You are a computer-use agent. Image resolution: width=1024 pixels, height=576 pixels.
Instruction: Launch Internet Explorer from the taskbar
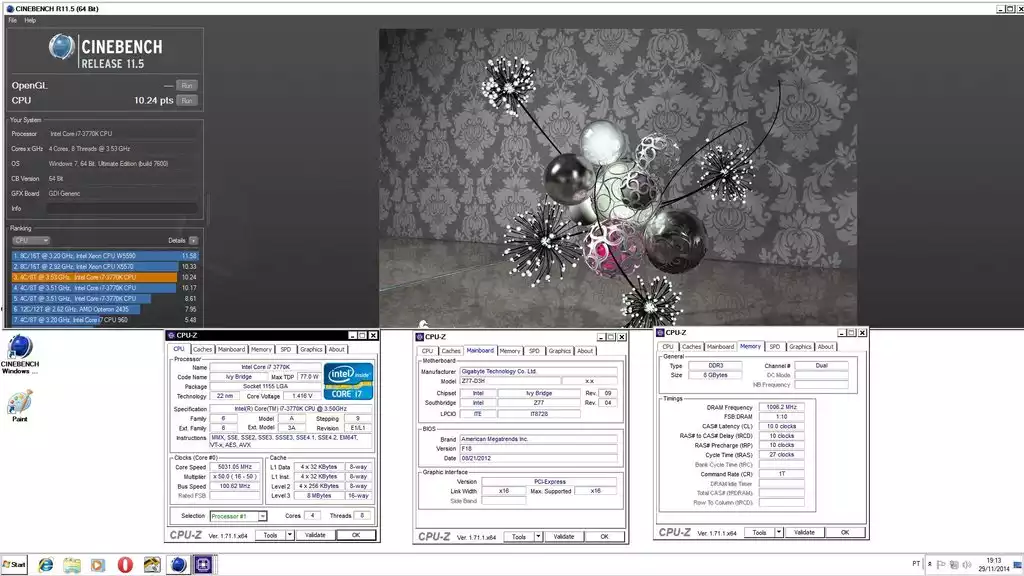[x=46, y=564]
